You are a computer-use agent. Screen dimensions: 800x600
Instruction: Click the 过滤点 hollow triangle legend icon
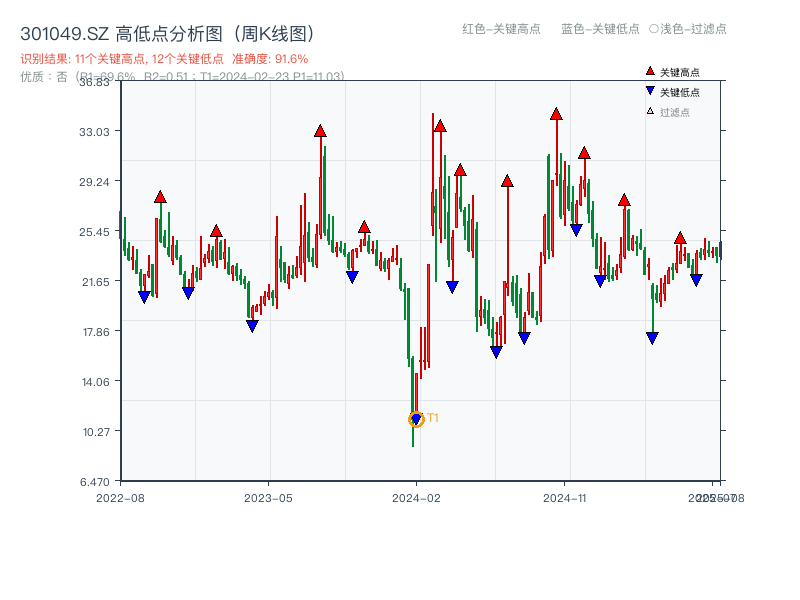(650, 110)
